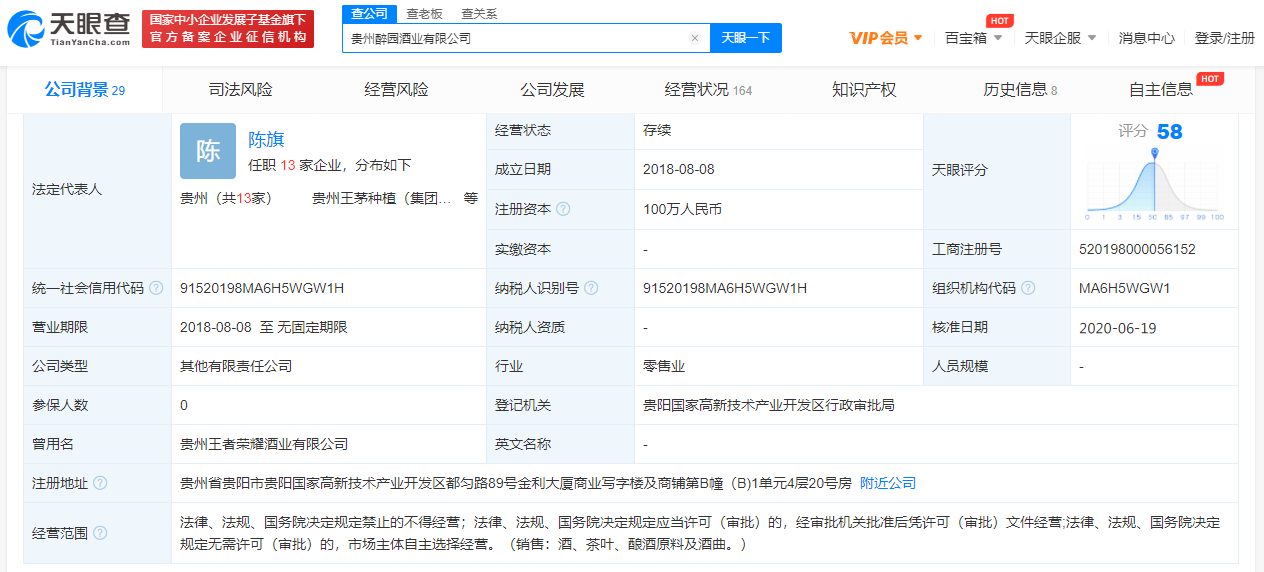Expand the VIP会员 dropdown

coord(887,38)
